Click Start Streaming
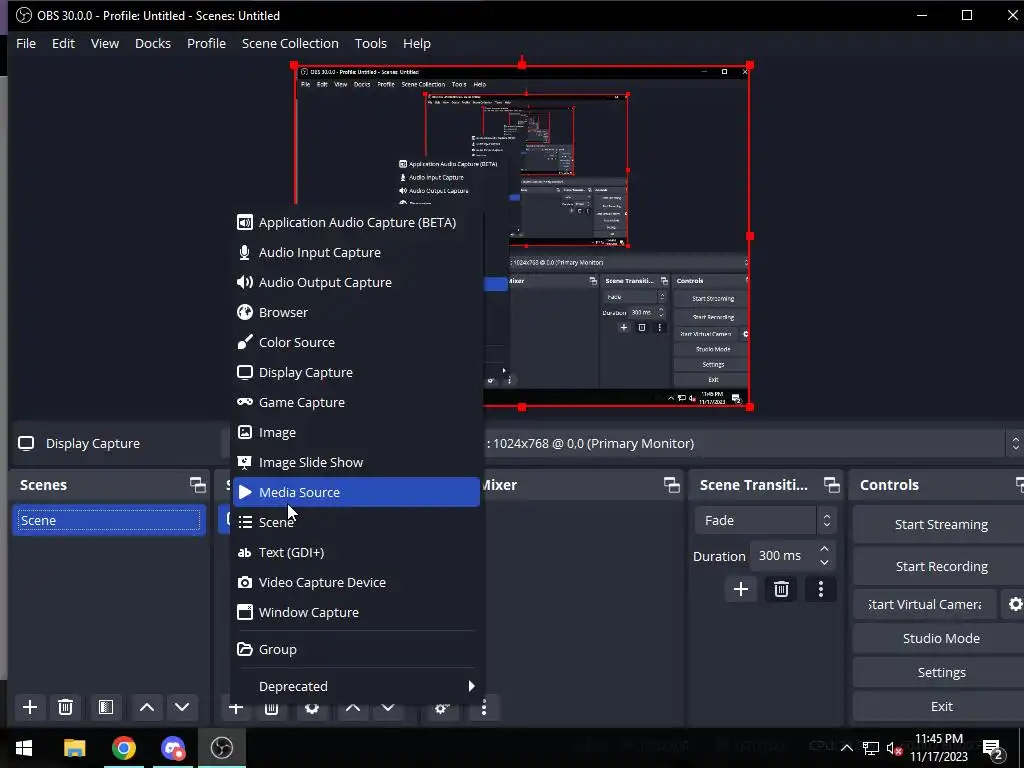Image resolution: width=1024 pixels, height=768 pixels. (940, 524)
